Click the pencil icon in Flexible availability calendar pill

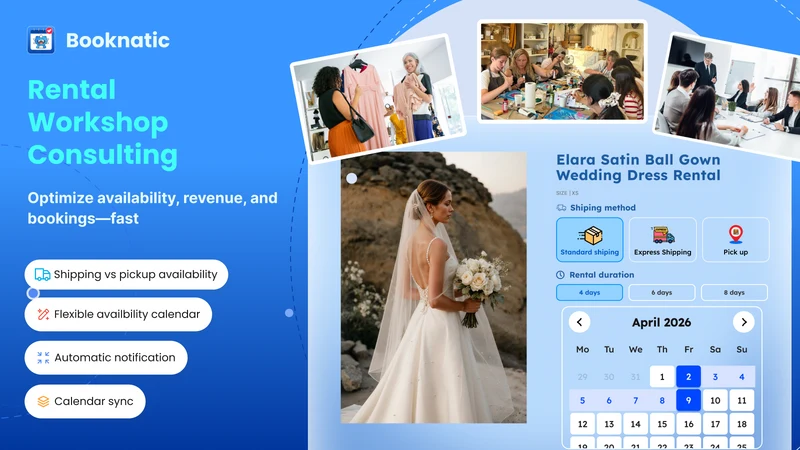[x=43, y=314]
